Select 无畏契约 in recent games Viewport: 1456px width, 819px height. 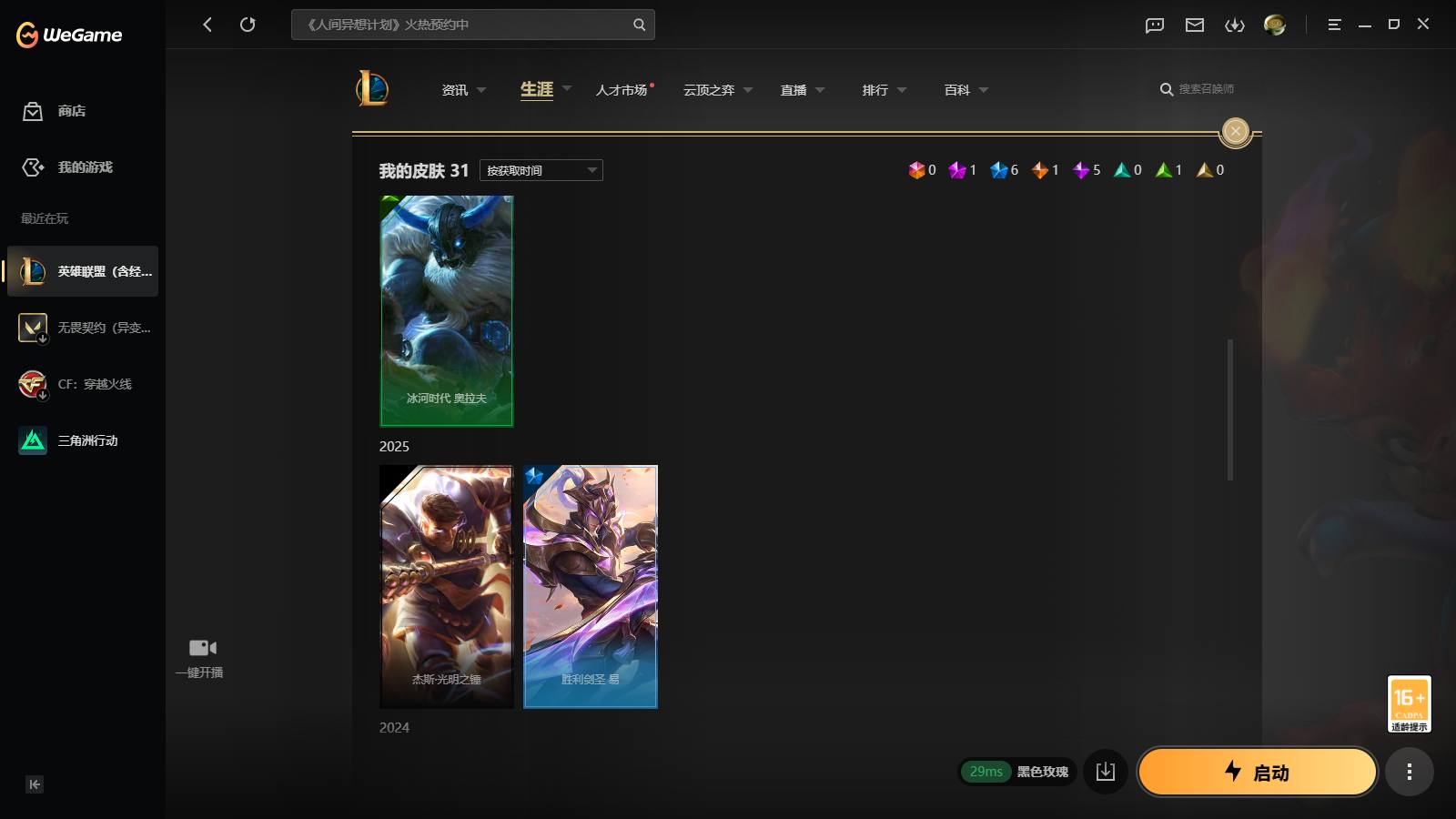(83, 328)
